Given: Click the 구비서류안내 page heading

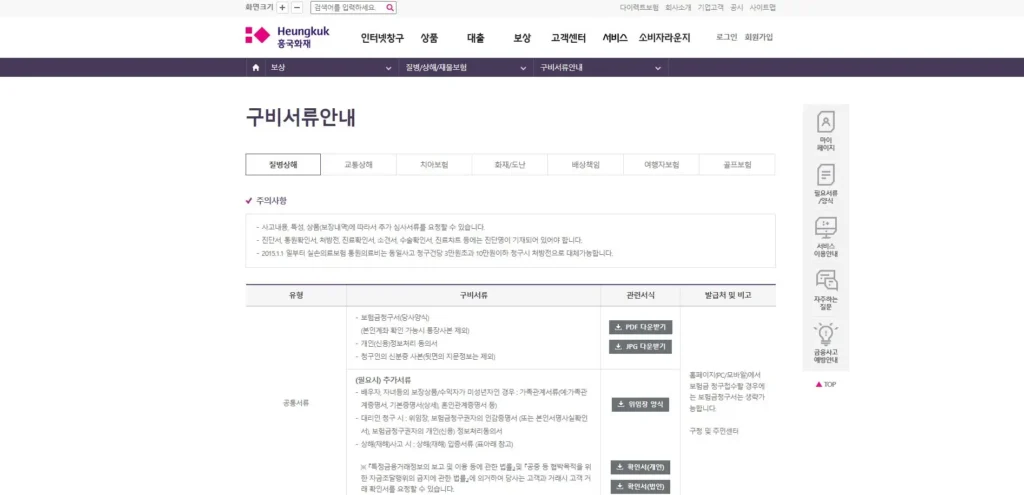Looking at the screenshot, I should point(300,116).
